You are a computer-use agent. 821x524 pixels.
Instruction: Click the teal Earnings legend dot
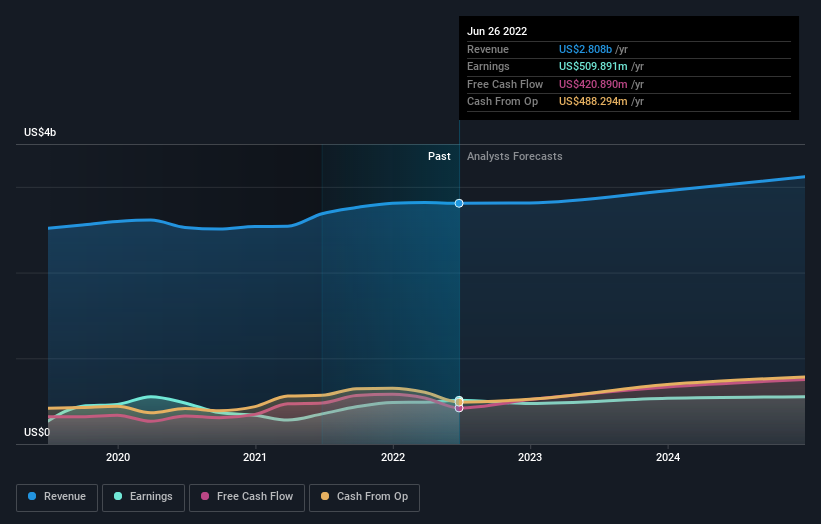(x=118, y=496)
